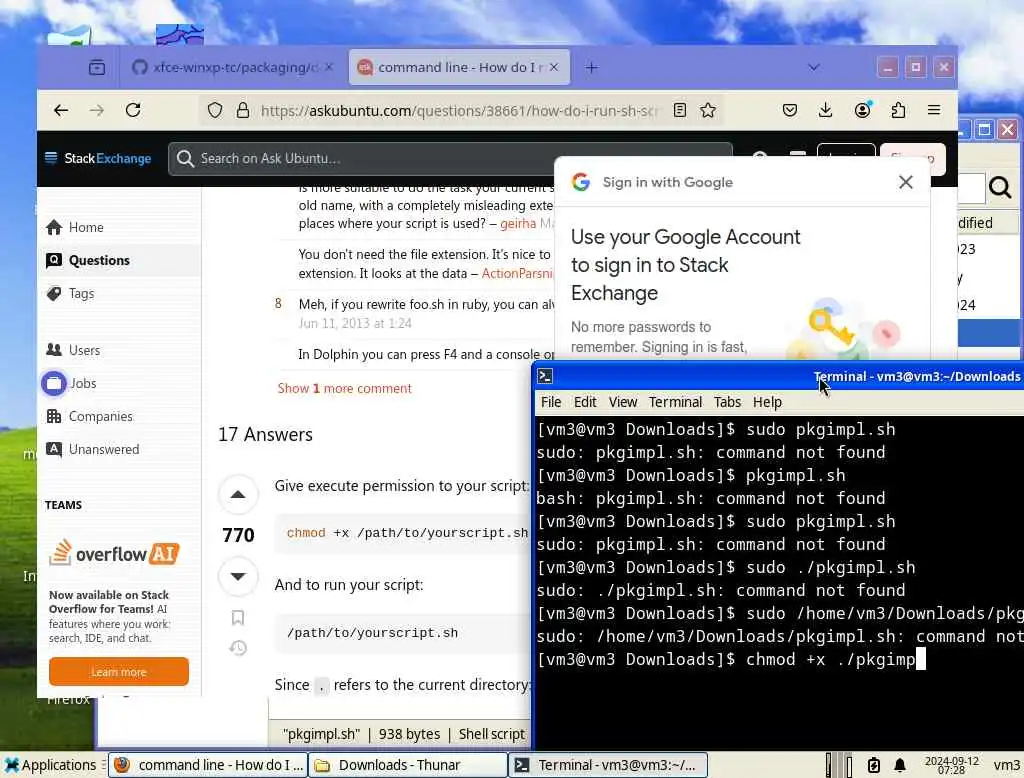Click Search on Ask Ubuntu field
Screen dimensions: 1024x778
coord(450,159)
